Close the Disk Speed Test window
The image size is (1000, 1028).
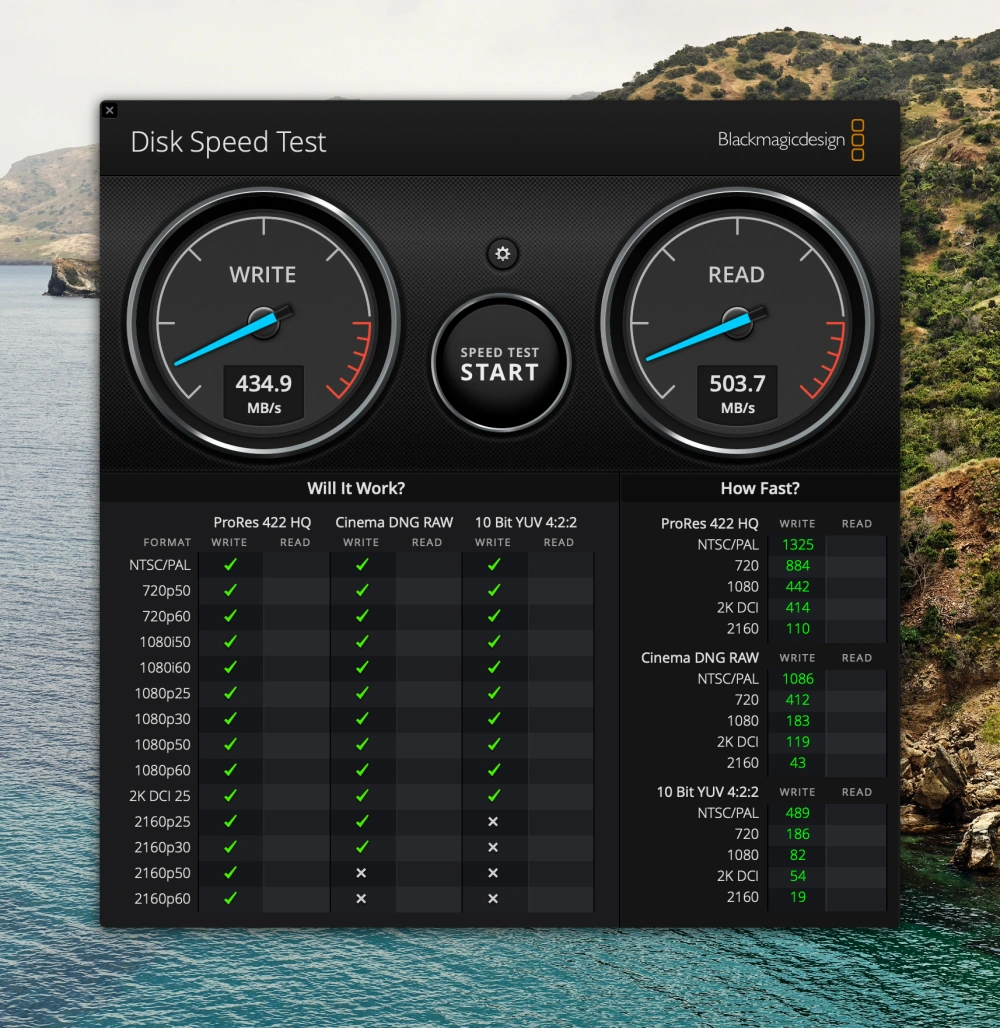pyautogui.click(x=110, y=110)
